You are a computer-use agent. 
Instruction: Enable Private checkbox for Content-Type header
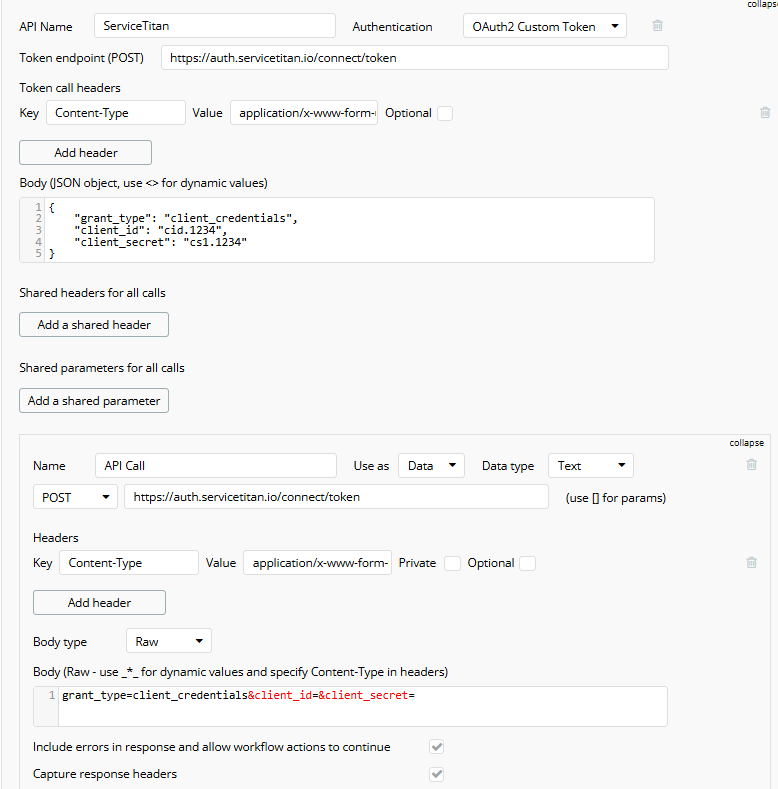point(452,563)
